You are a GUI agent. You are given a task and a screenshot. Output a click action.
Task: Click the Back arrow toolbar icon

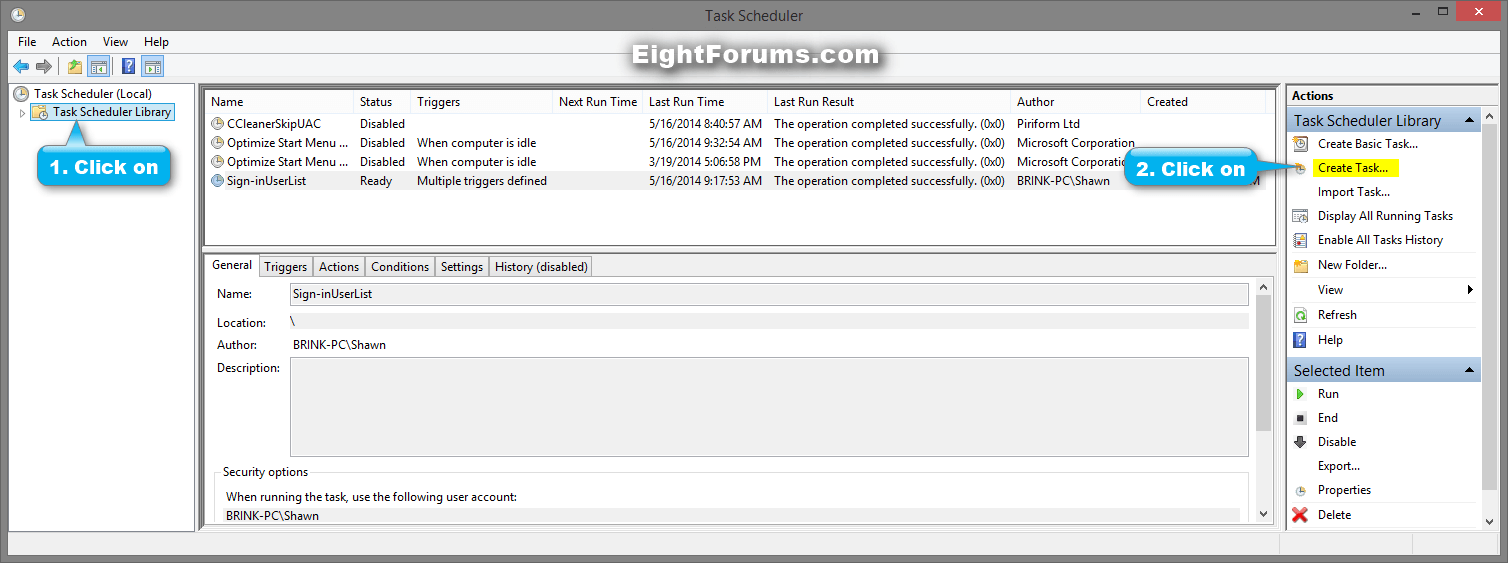pyautogui.click(x=21, y=67)
